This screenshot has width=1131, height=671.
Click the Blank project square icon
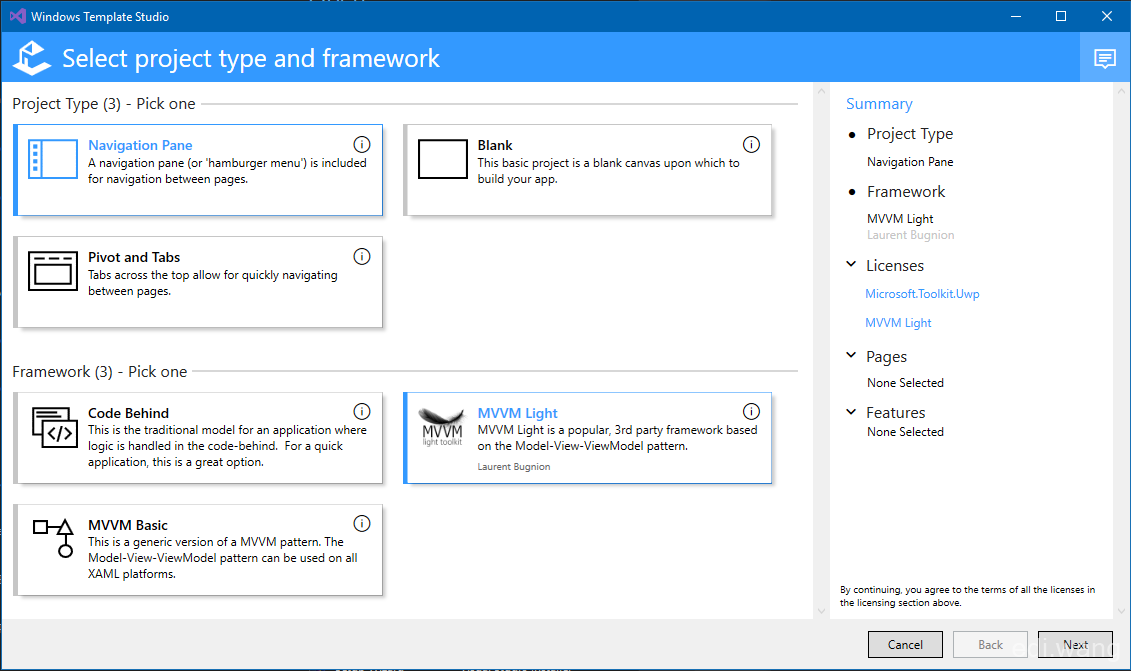(442, 159)
